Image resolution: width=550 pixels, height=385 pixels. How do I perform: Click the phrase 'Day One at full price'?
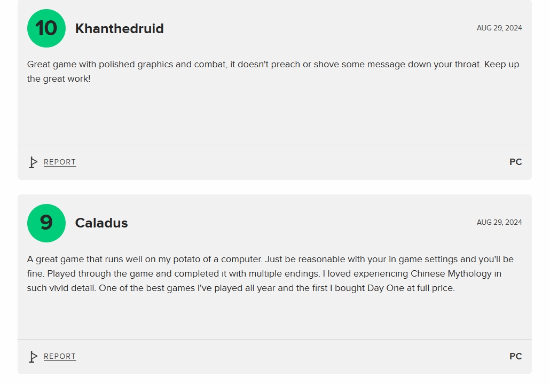click(410, 288)
